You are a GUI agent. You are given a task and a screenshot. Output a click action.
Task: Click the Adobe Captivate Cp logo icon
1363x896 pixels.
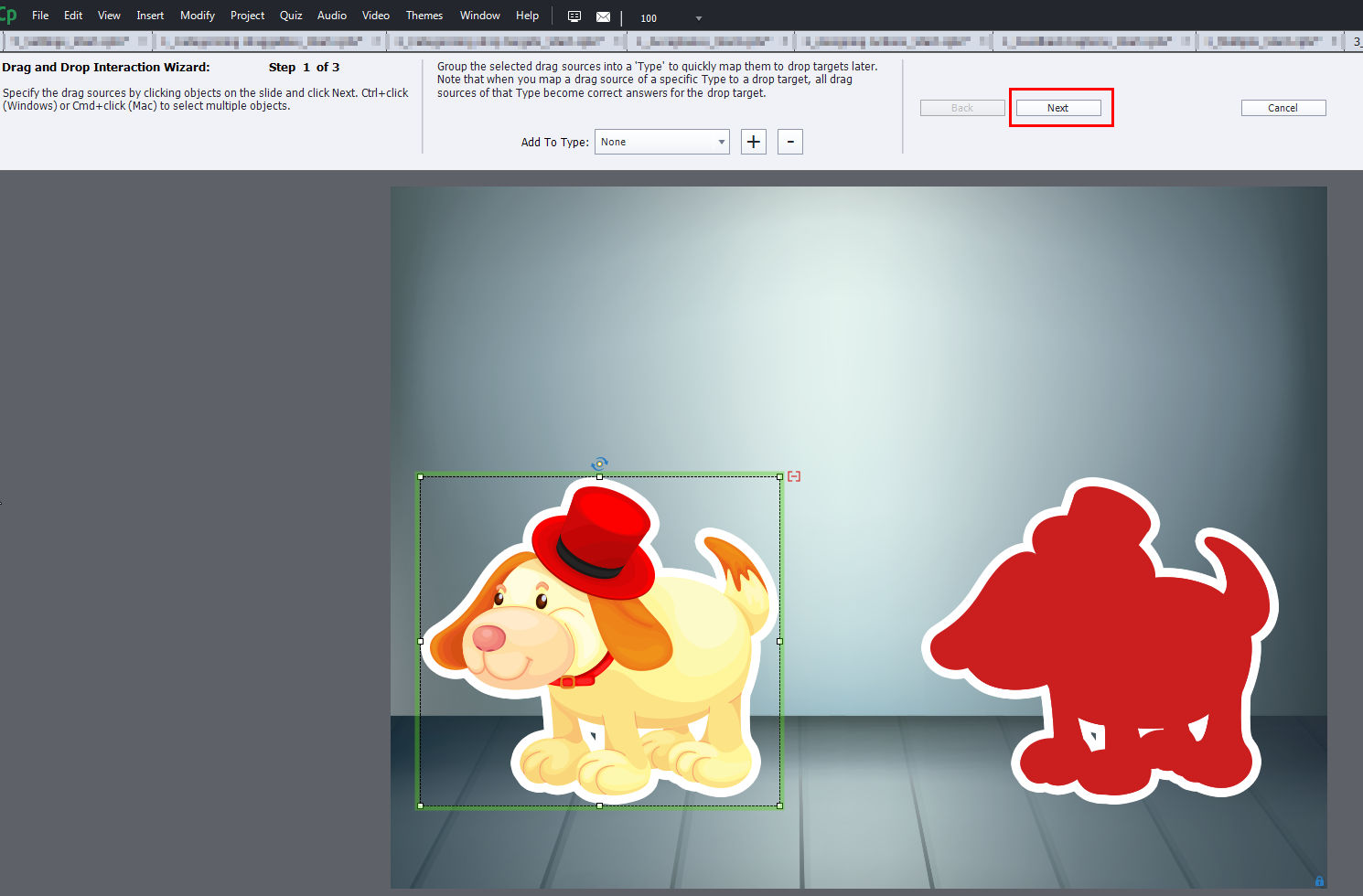pos(7,15)
